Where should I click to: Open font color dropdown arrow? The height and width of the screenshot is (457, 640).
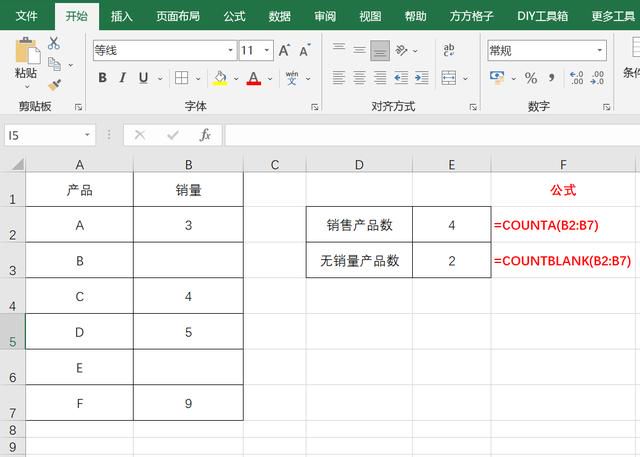pos(270,78)
